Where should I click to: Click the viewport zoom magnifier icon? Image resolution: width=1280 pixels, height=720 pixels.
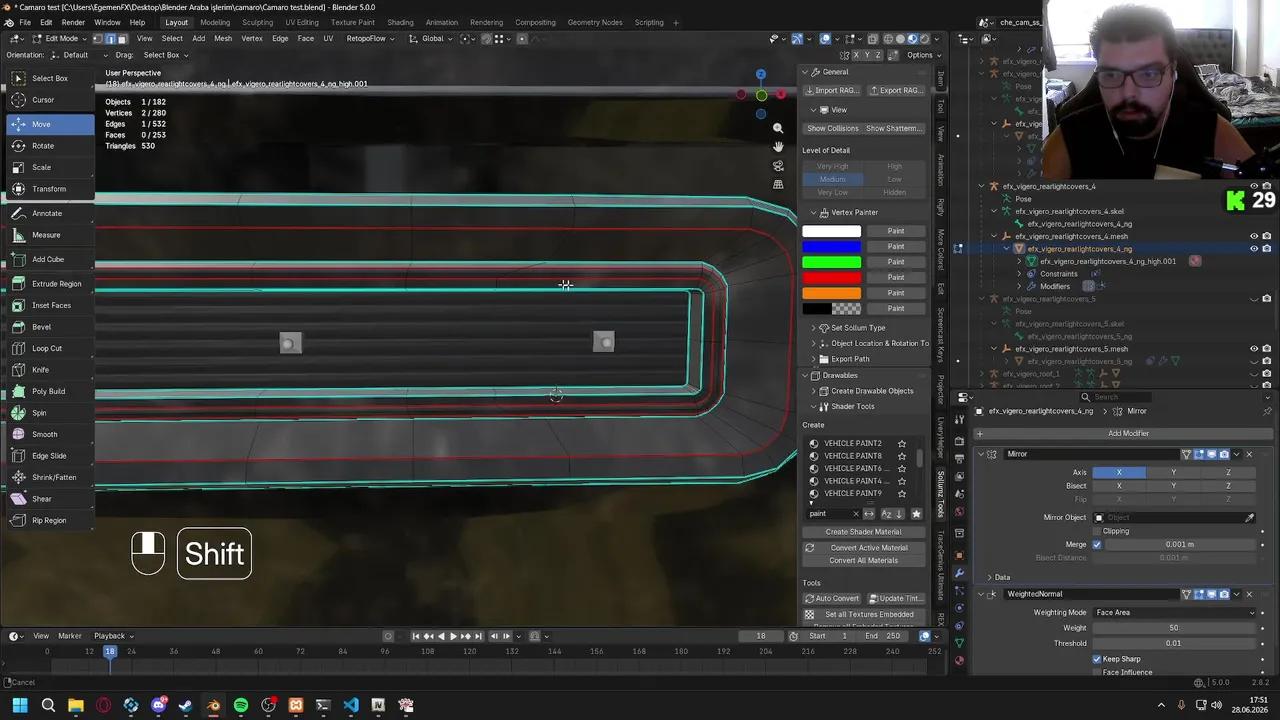[778, 128]
